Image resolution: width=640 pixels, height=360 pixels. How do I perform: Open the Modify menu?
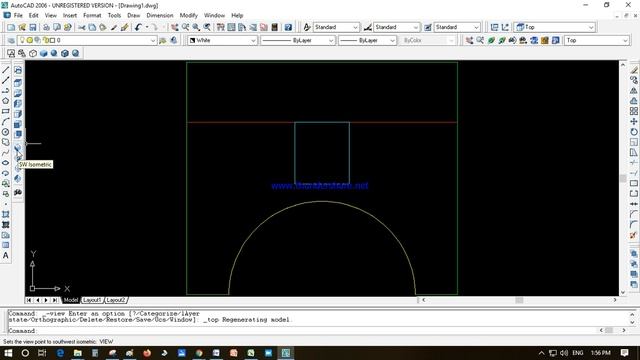189,15
